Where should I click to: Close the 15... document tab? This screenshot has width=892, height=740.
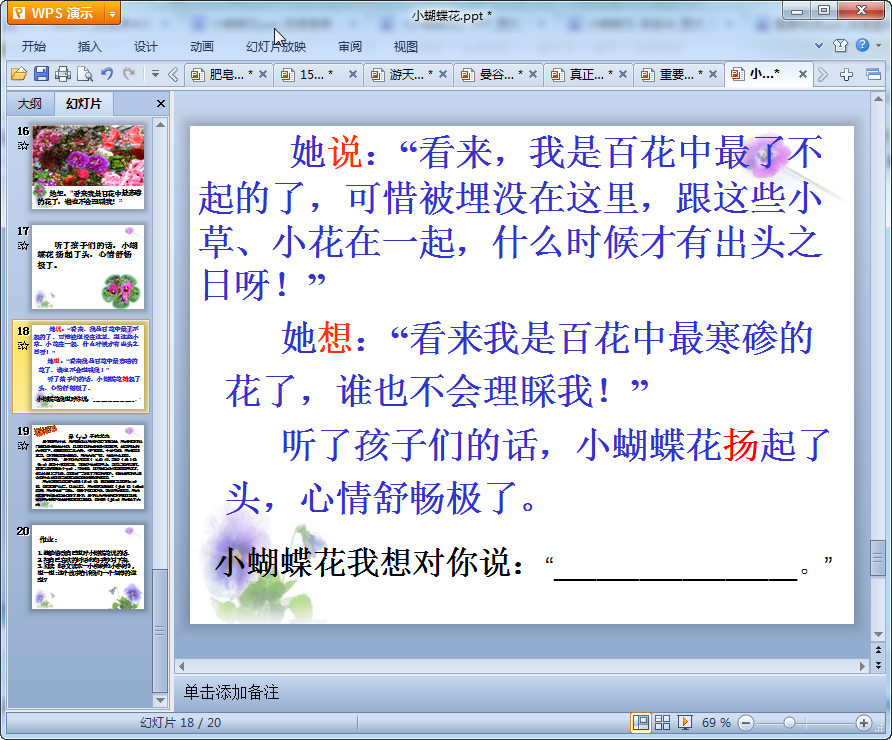coord(353,74)
